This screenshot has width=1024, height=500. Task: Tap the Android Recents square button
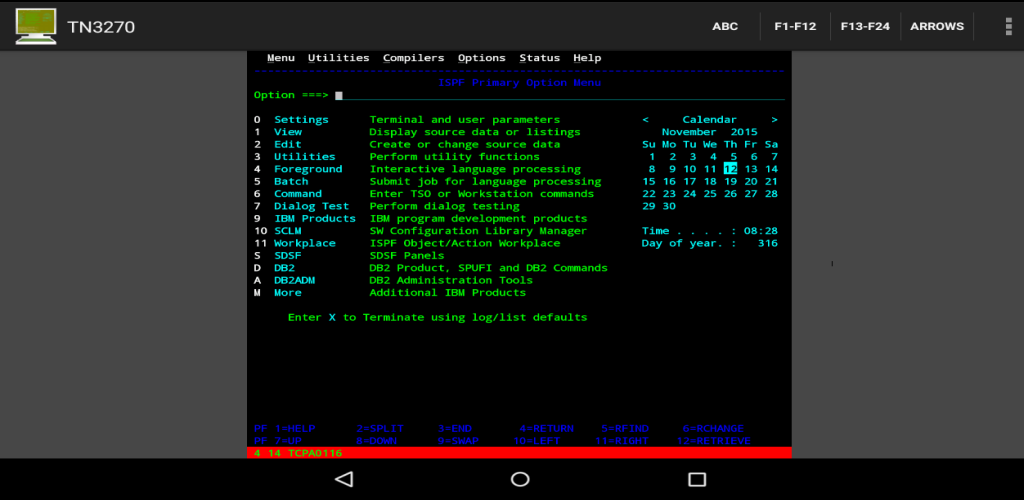click(x=697, y=480)
